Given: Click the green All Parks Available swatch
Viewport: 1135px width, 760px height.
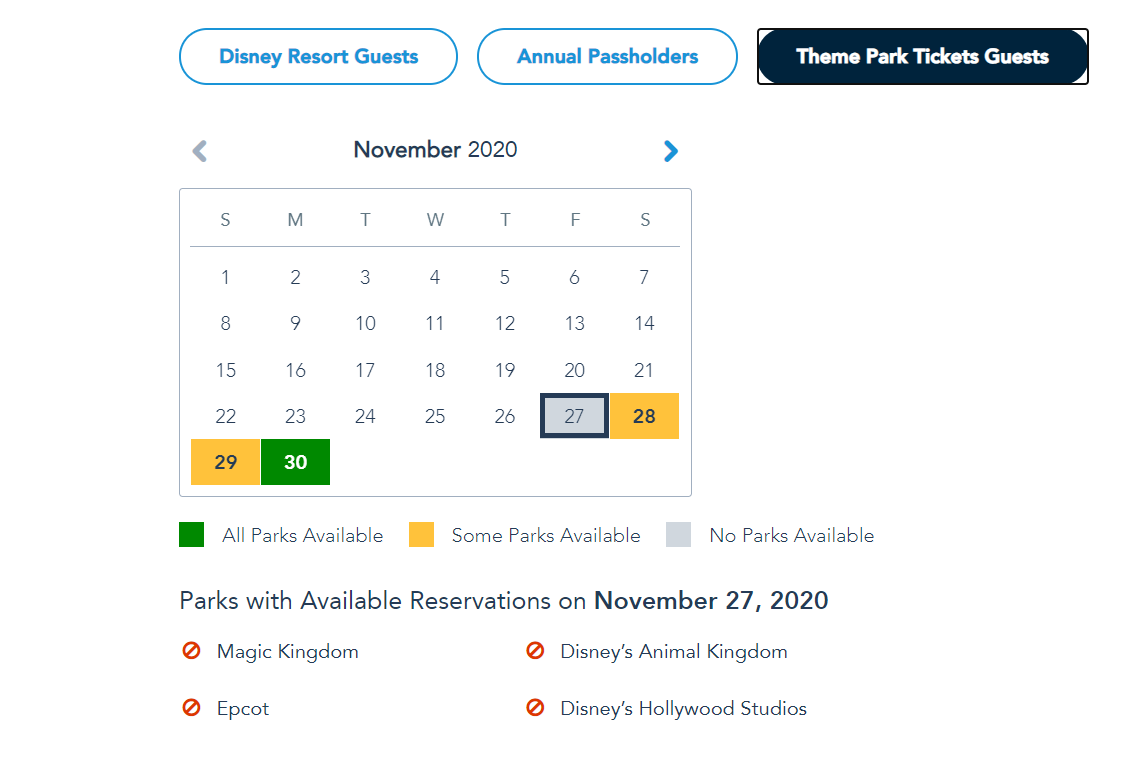Looking at the screenshot, I should pos(192,535).
